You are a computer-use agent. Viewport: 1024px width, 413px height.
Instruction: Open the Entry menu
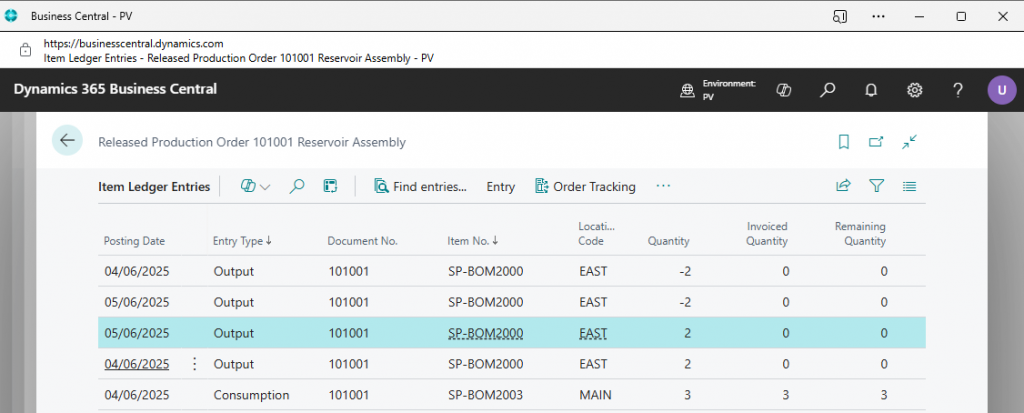[x=500, y=186]
